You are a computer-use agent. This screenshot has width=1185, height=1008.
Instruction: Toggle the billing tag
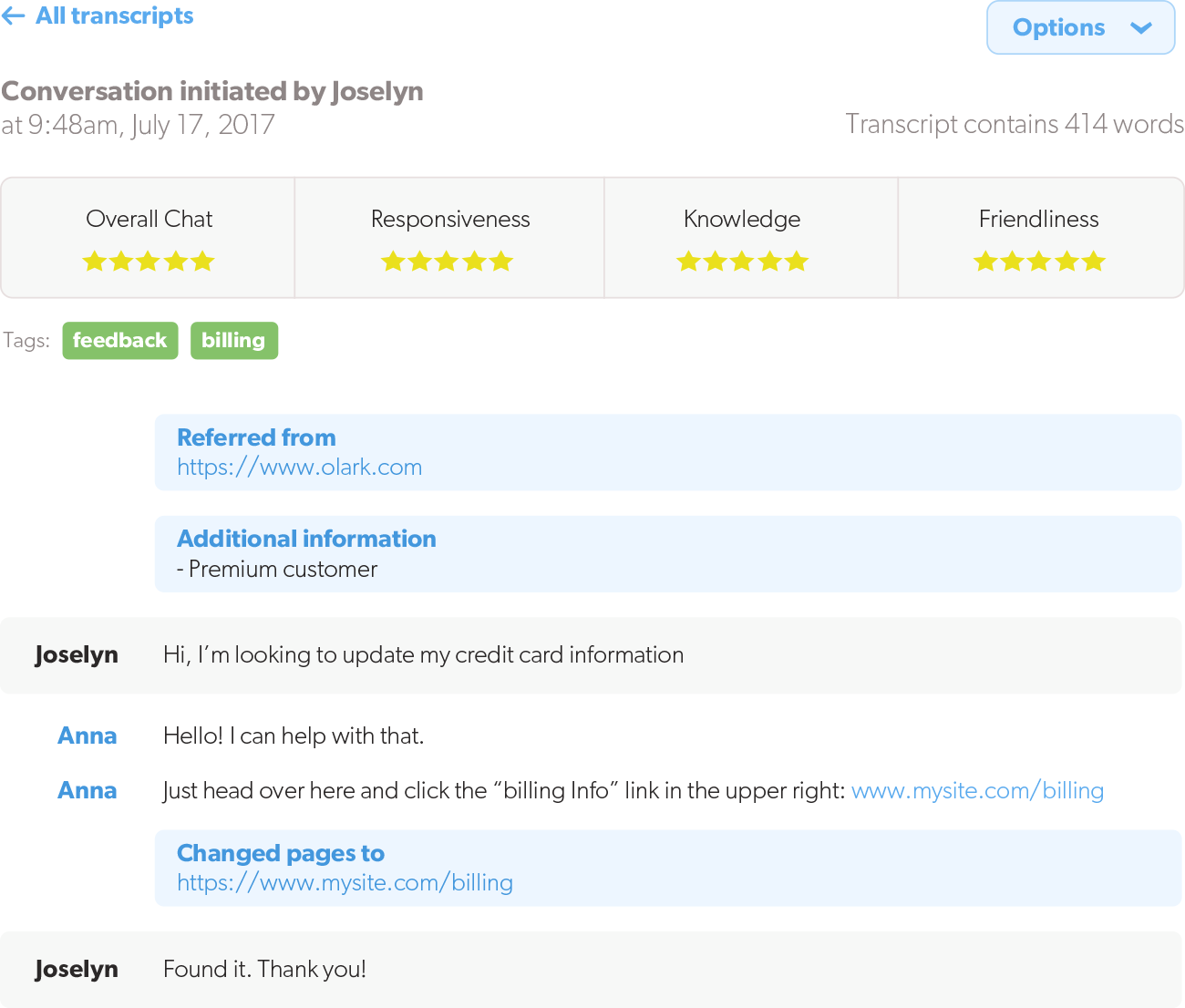tap(234, 340)
